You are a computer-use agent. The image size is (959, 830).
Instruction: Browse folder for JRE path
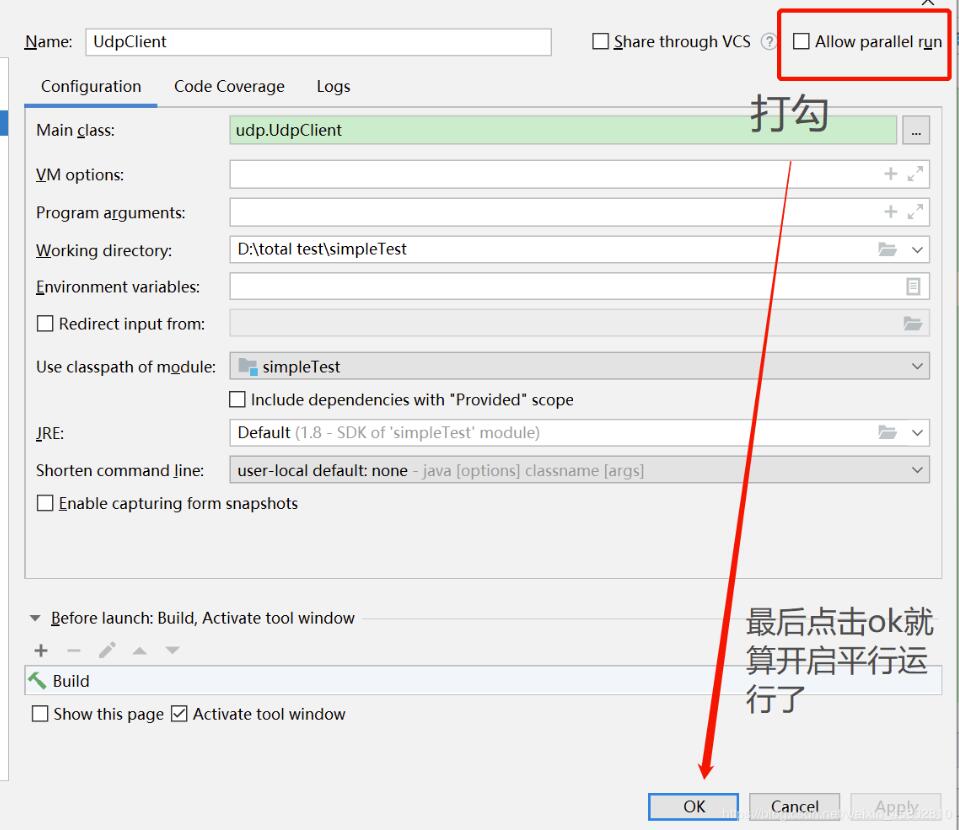coord(887,432)
